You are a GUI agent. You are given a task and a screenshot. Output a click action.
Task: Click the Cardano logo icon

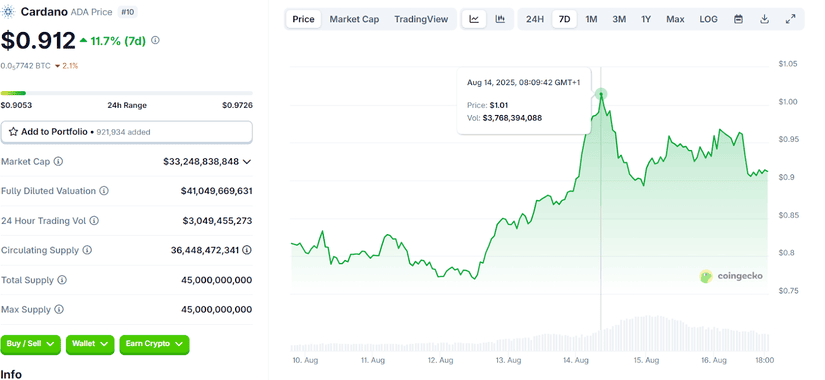point(8,12)
